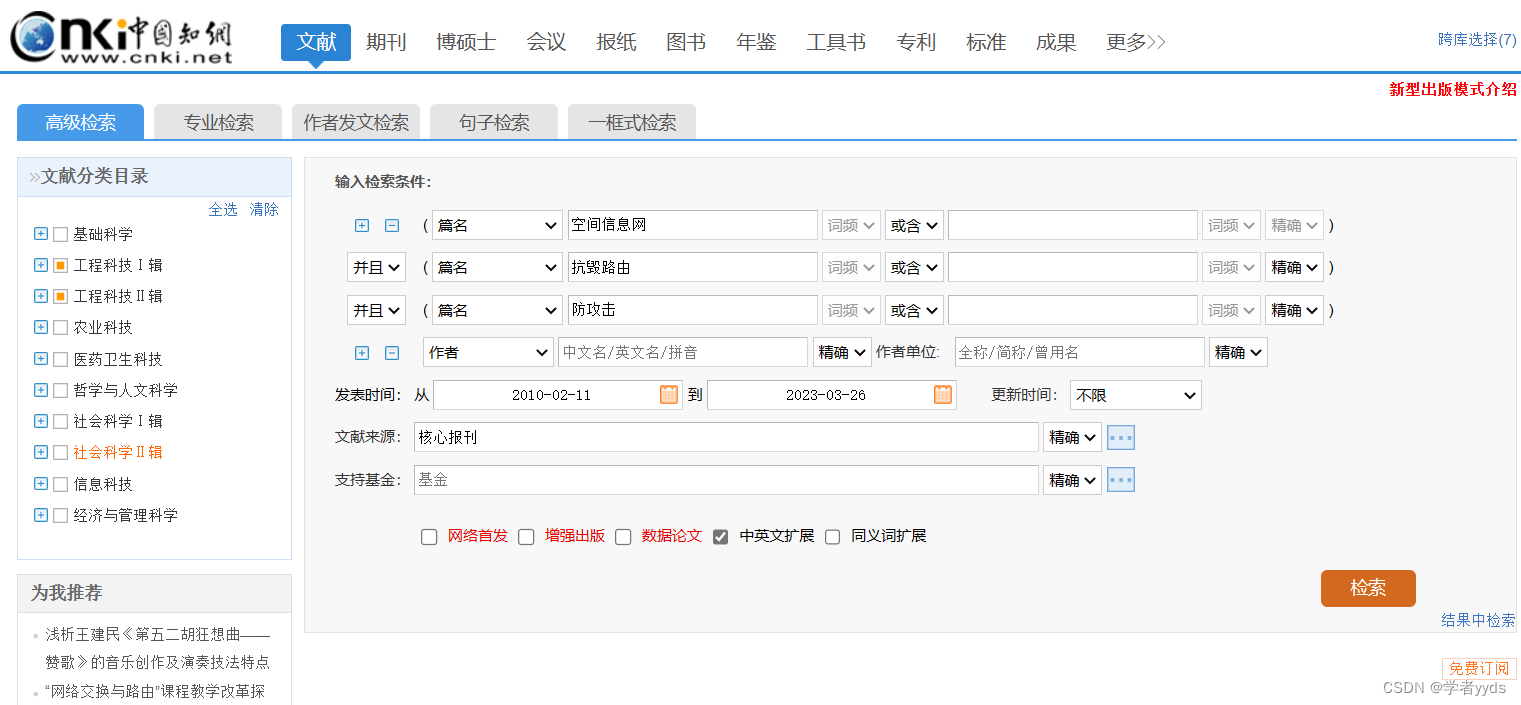Click the "..." selector beside 支持基金
Screen dimensions: 1521x705
(1120, 479)
